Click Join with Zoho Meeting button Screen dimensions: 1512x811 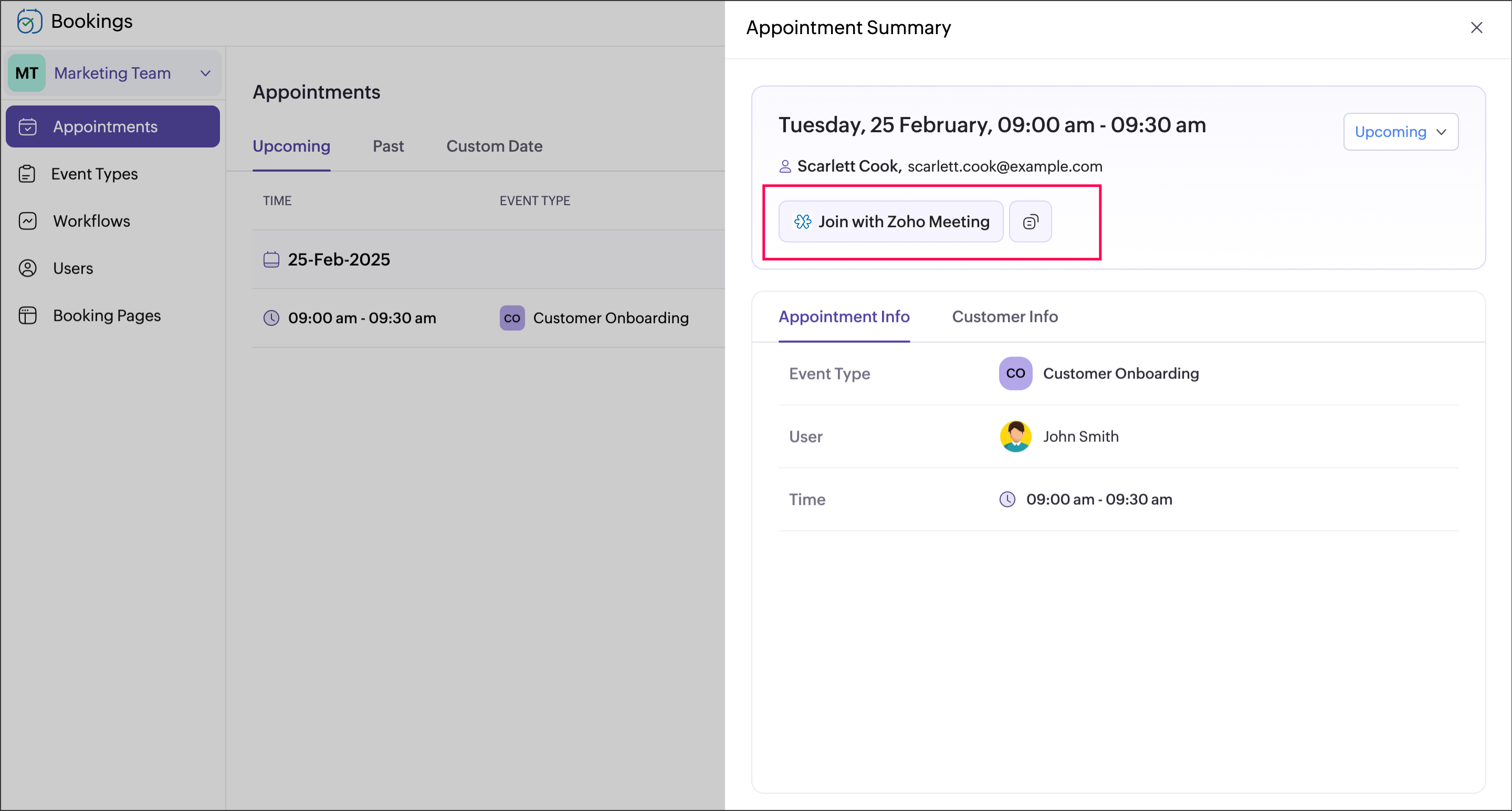click(x=890, y=222)
